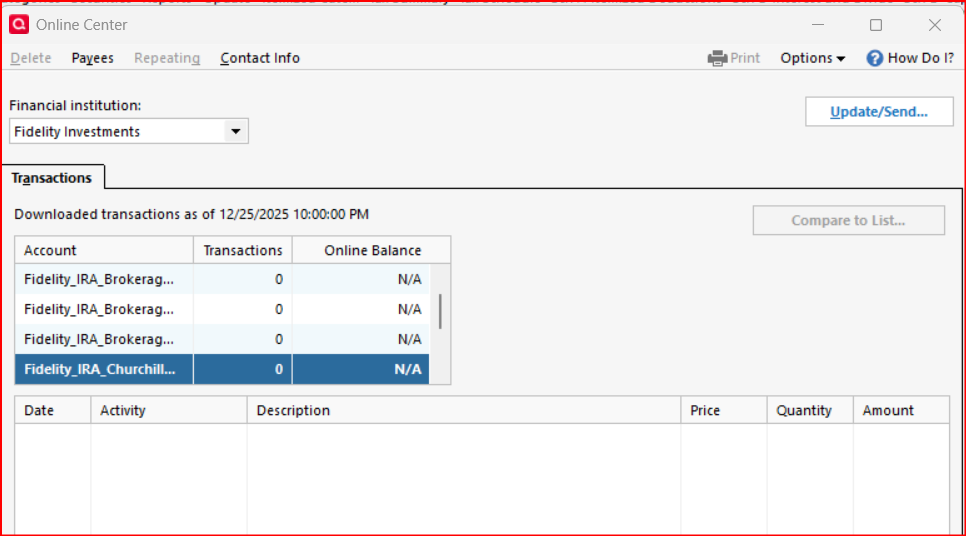Click the blue question mark help icon

(x=874, y=59)
